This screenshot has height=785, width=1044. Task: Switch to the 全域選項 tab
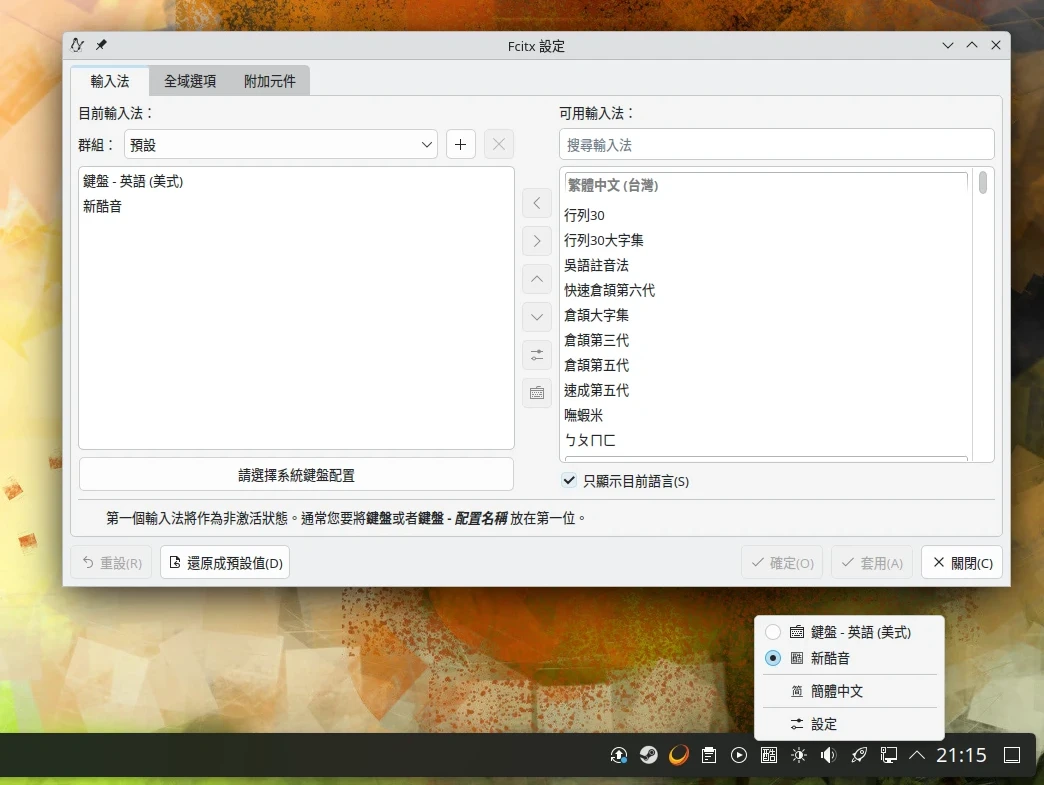pos(190,81)
